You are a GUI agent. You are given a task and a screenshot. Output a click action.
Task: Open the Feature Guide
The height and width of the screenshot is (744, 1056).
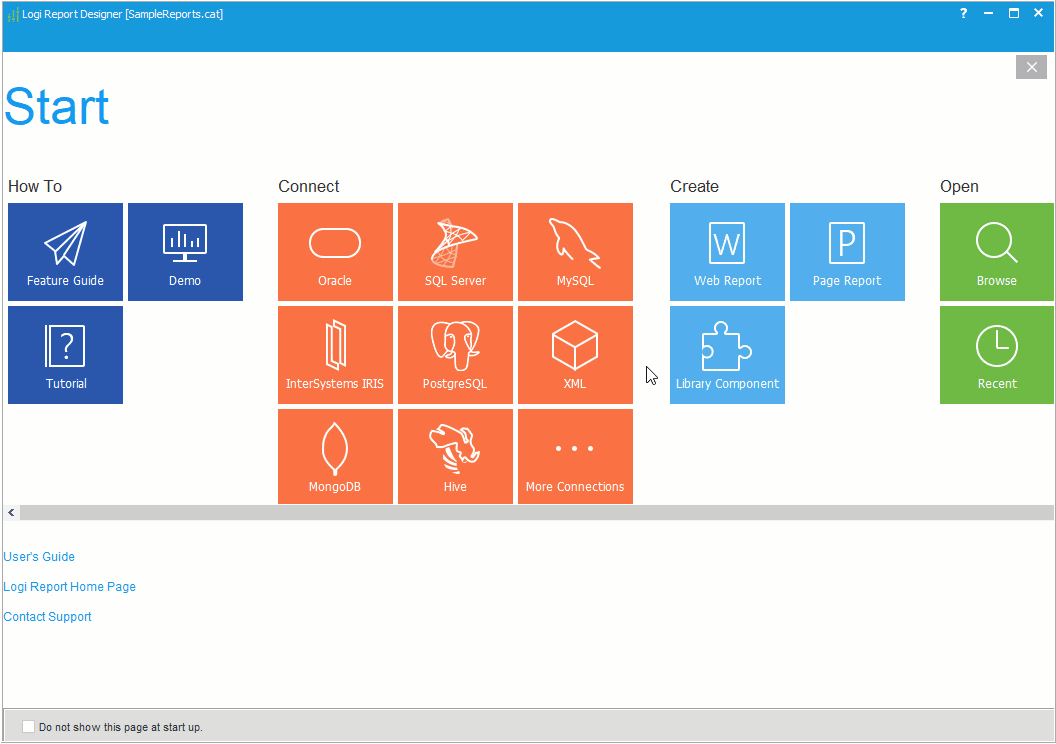[x=65, y=251]
